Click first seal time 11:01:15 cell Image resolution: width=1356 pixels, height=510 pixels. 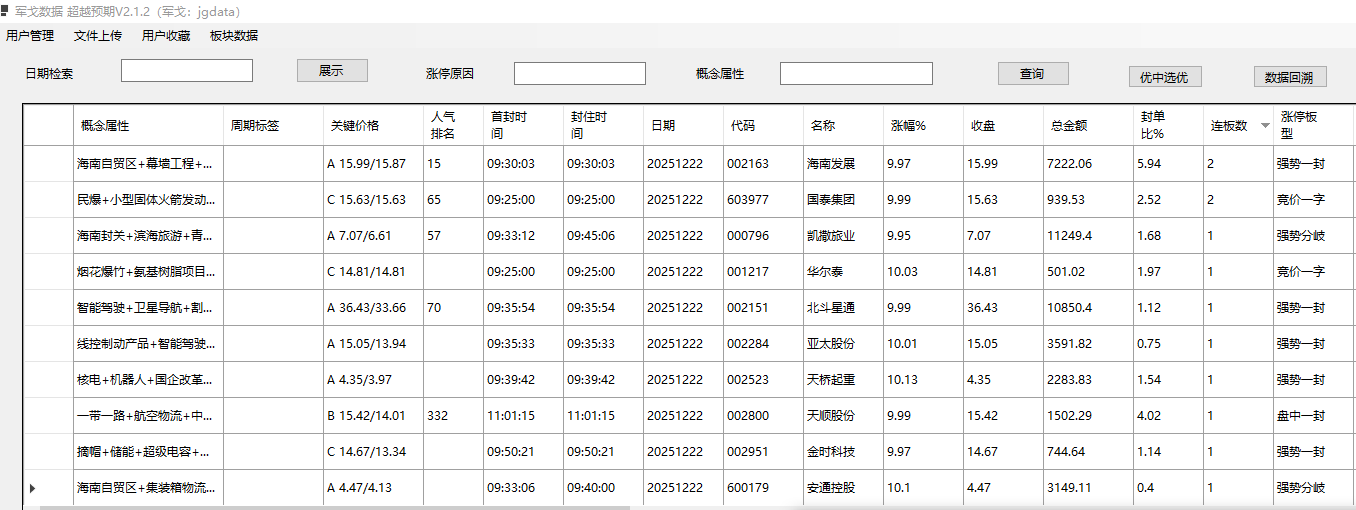(x=523, y=416)
